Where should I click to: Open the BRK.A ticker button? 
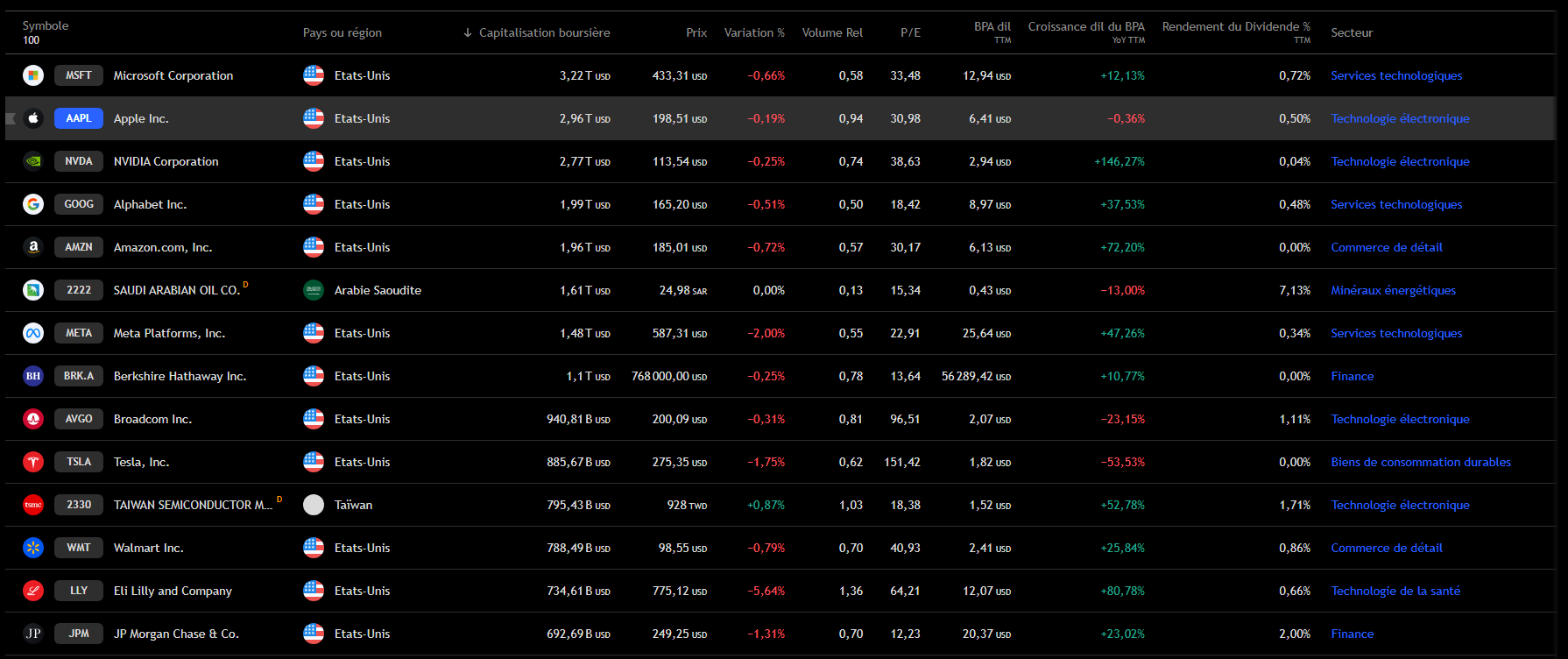(x=79, y=376)
